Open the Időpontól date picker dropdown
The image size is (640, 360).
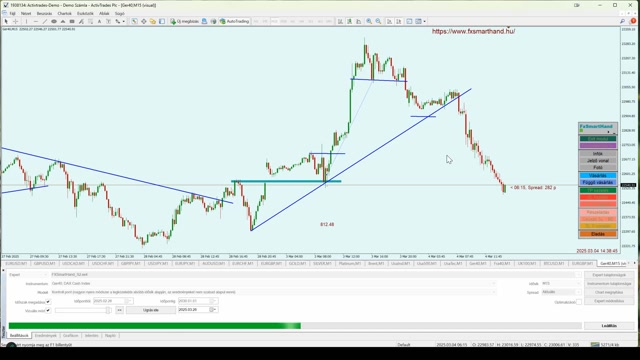(130, 301)
